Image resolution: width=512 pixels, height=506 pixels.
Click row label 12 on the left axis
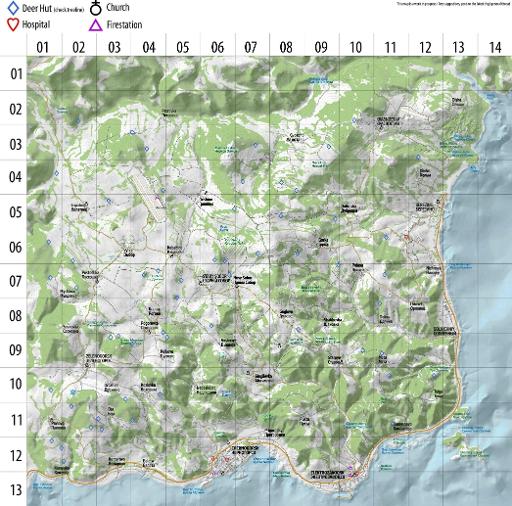(16, 456)
